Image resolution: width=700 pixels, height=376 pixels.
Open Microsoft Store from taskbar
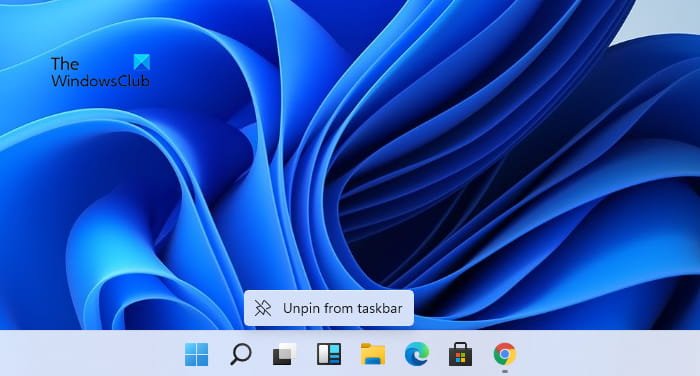click(x=461, y=354)
